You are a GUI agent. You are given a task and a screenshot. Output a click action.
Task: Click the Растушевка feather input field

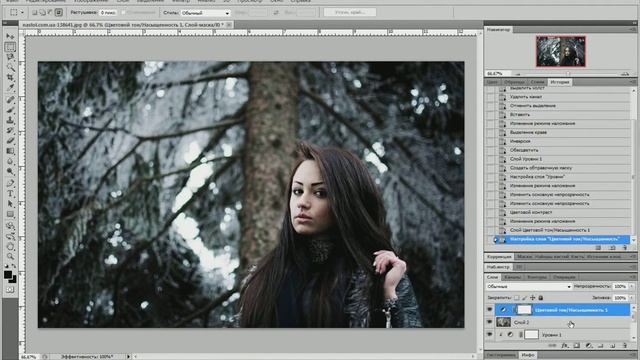(108, 13)
